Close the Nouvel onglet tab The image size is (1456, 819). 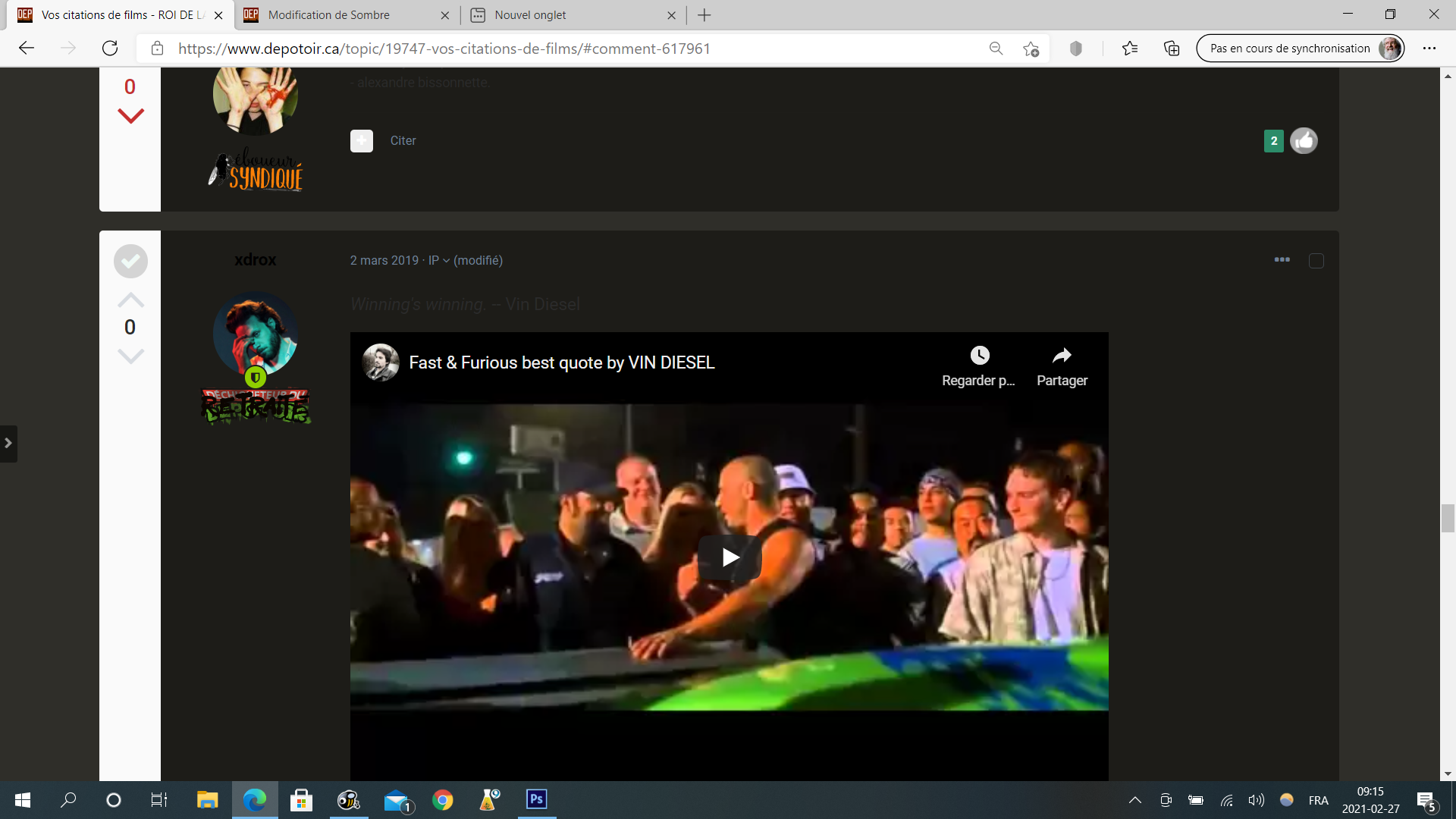tap(671, 15)
